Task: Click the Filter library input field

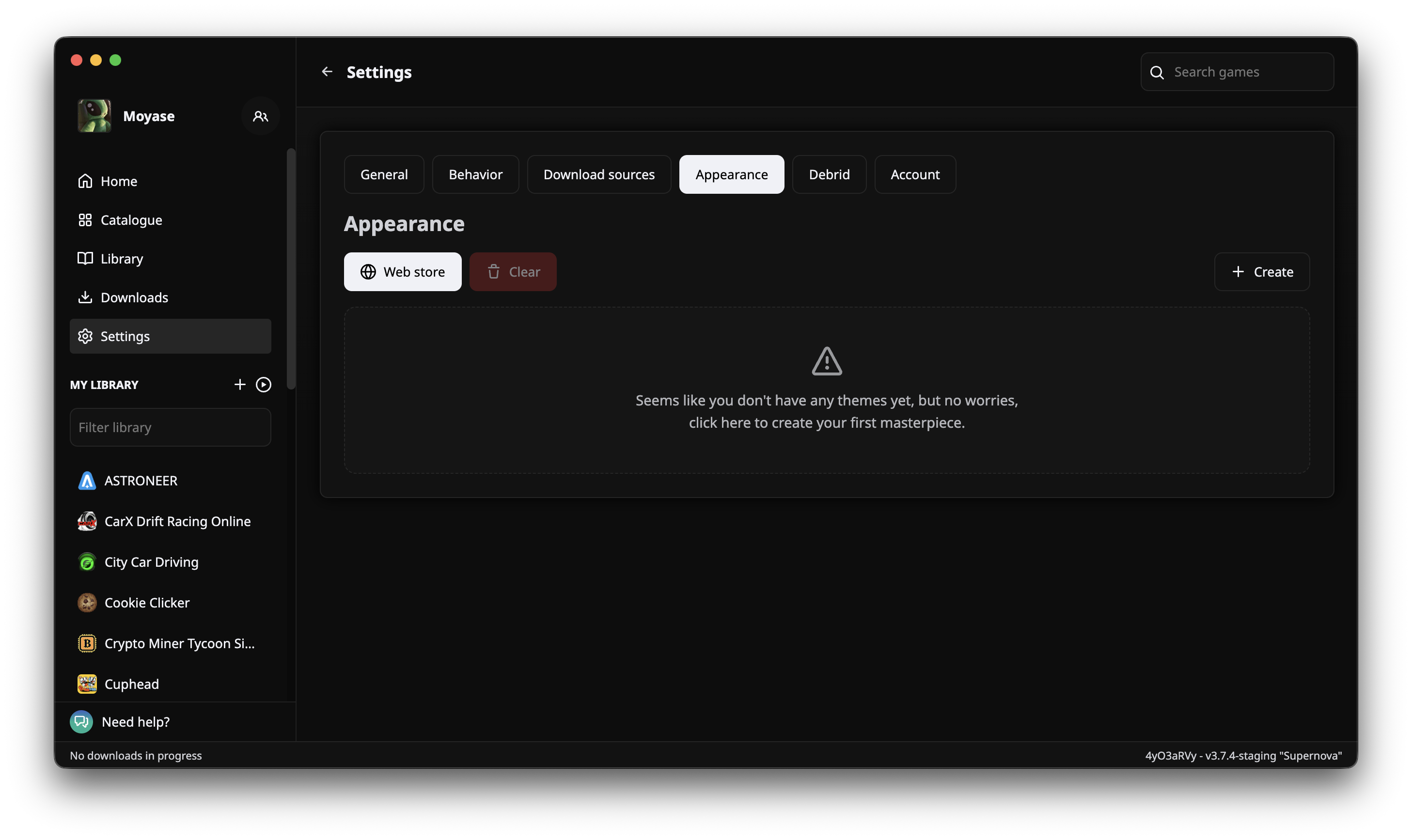Action: (170, 427)
